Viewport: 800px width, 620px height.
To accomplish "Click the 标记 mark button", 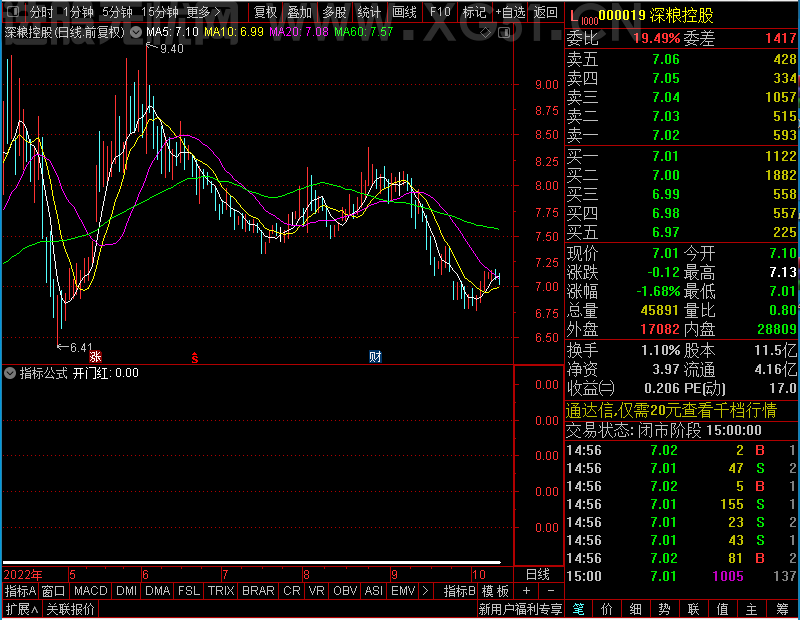I will 474,12.
